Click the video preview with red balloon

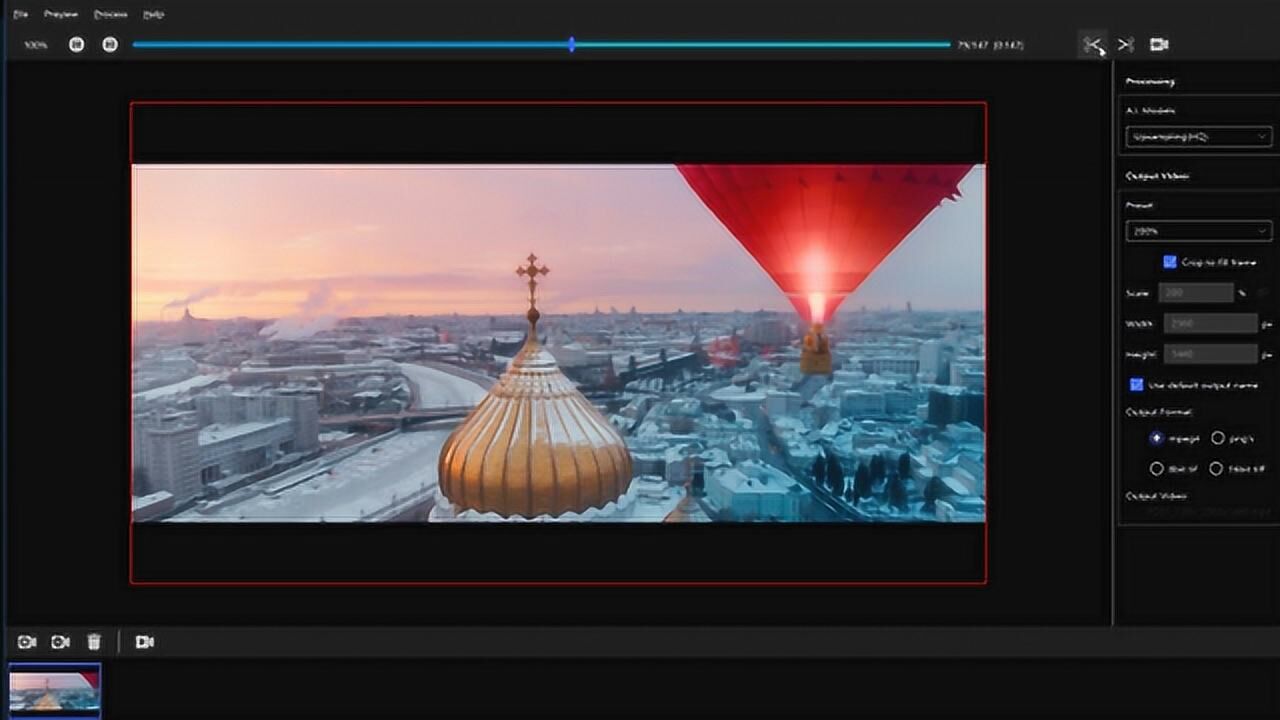[x=558, y=343]
